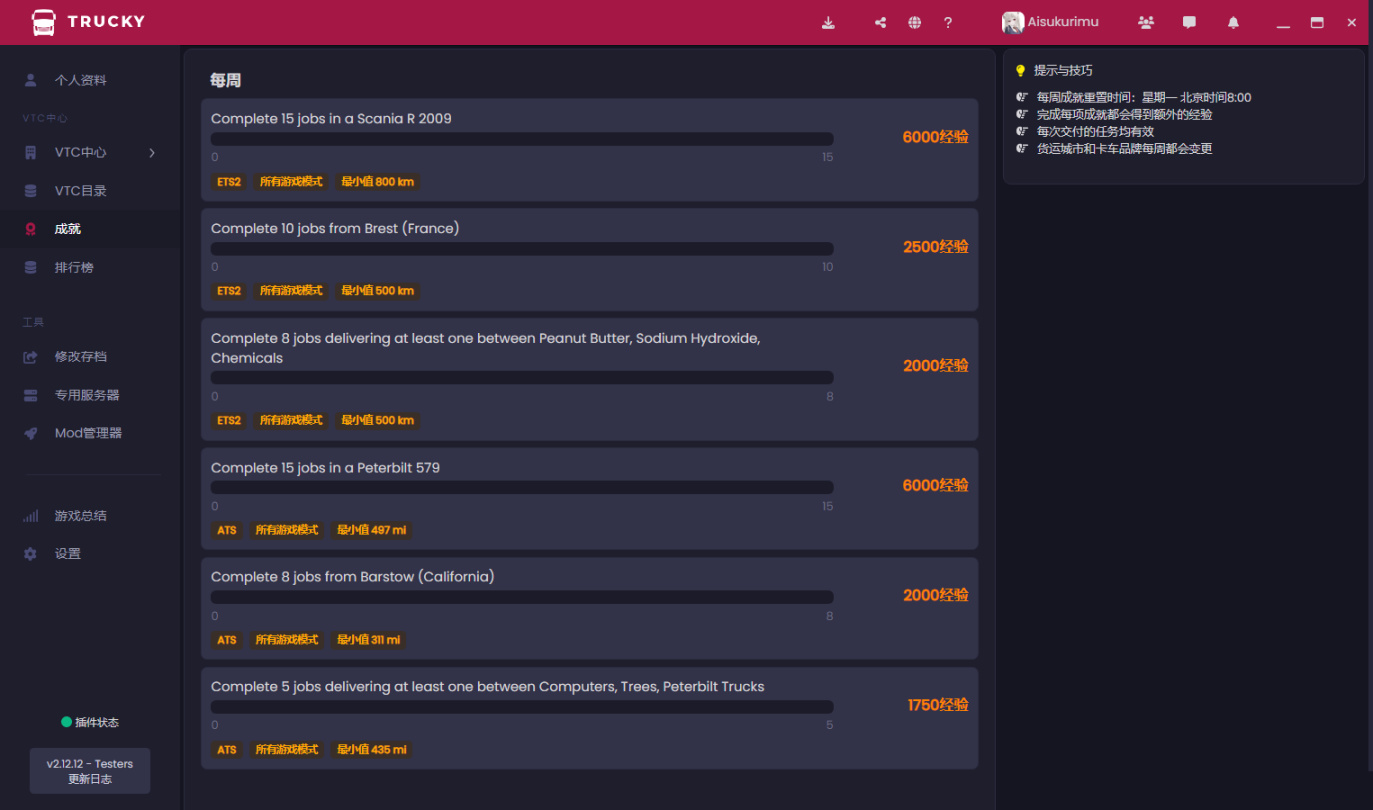
Task: Click 6000经验 reward on Scania achievement
Action: [x=935, y=137]
